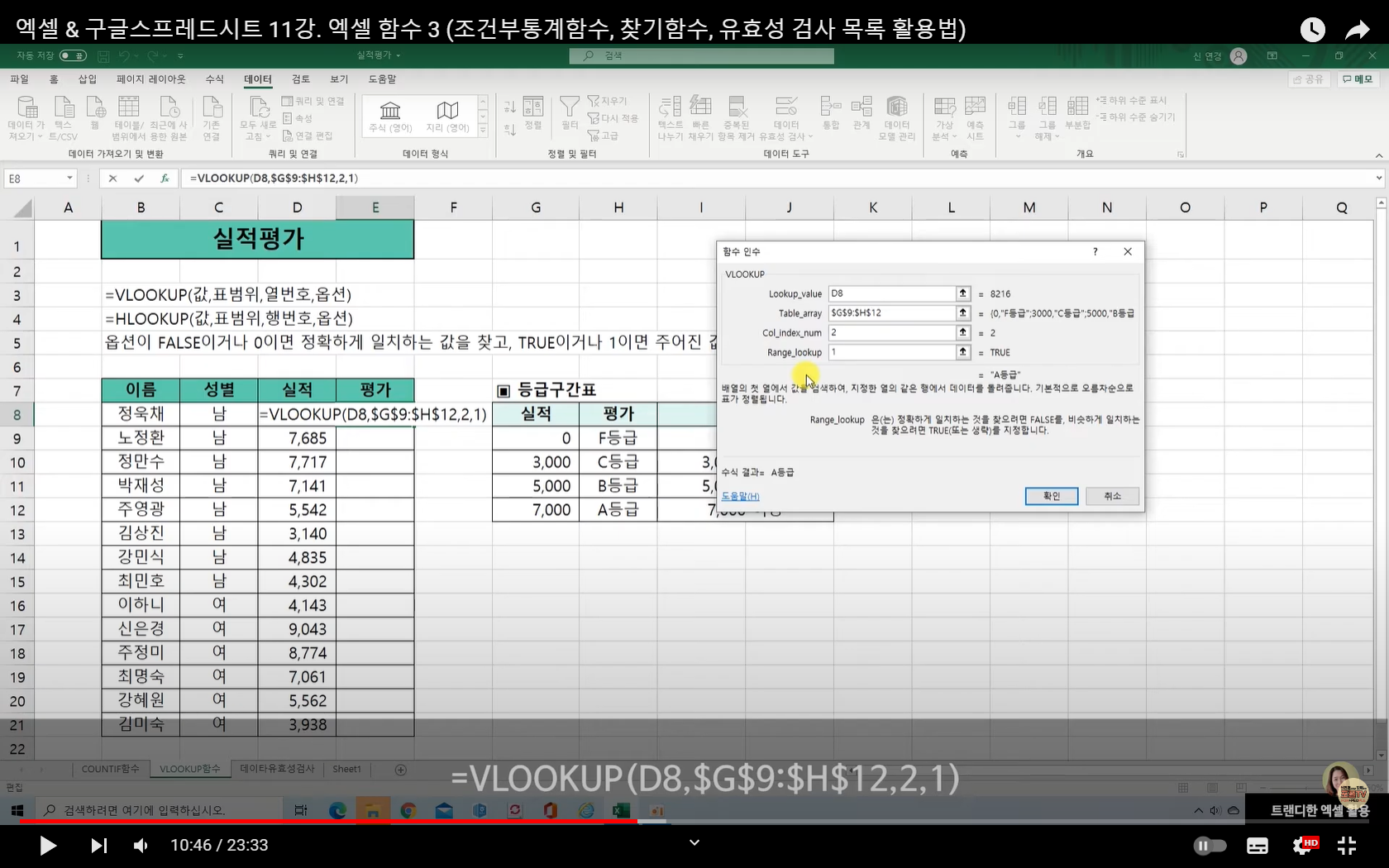Click the 공유 (Share) button
This screenshot has width=1389, height=868.
pyautogui.click(x=1309, y=79)
